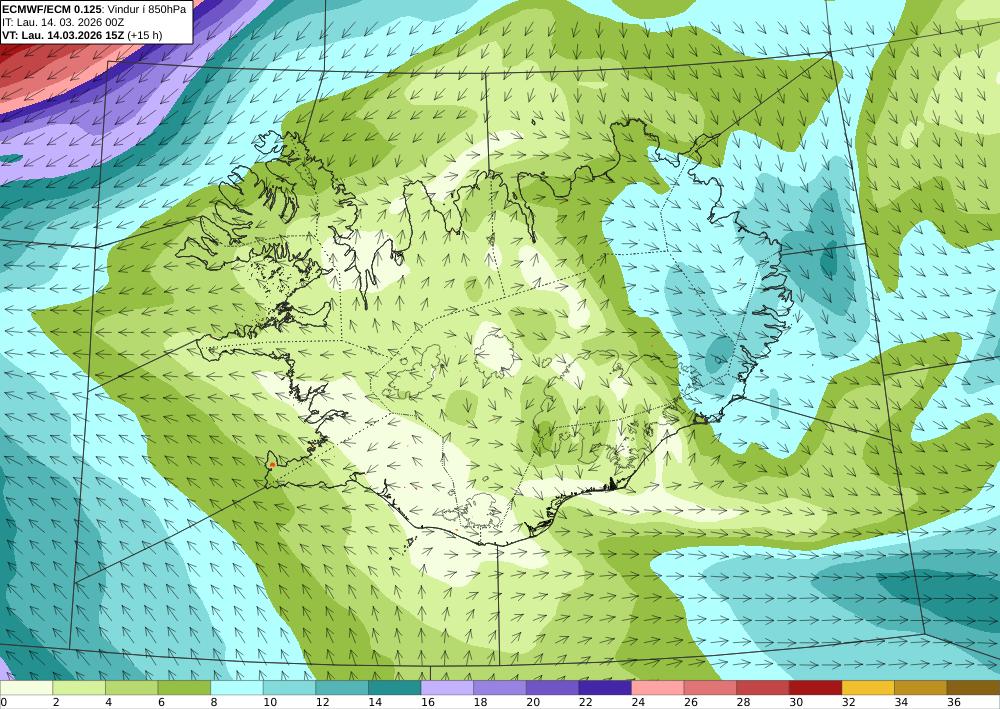The width and height of the screenshot is (1000, 709).
Task: Click the 18–20 light purple legend swatch
Action: (500, 688)
